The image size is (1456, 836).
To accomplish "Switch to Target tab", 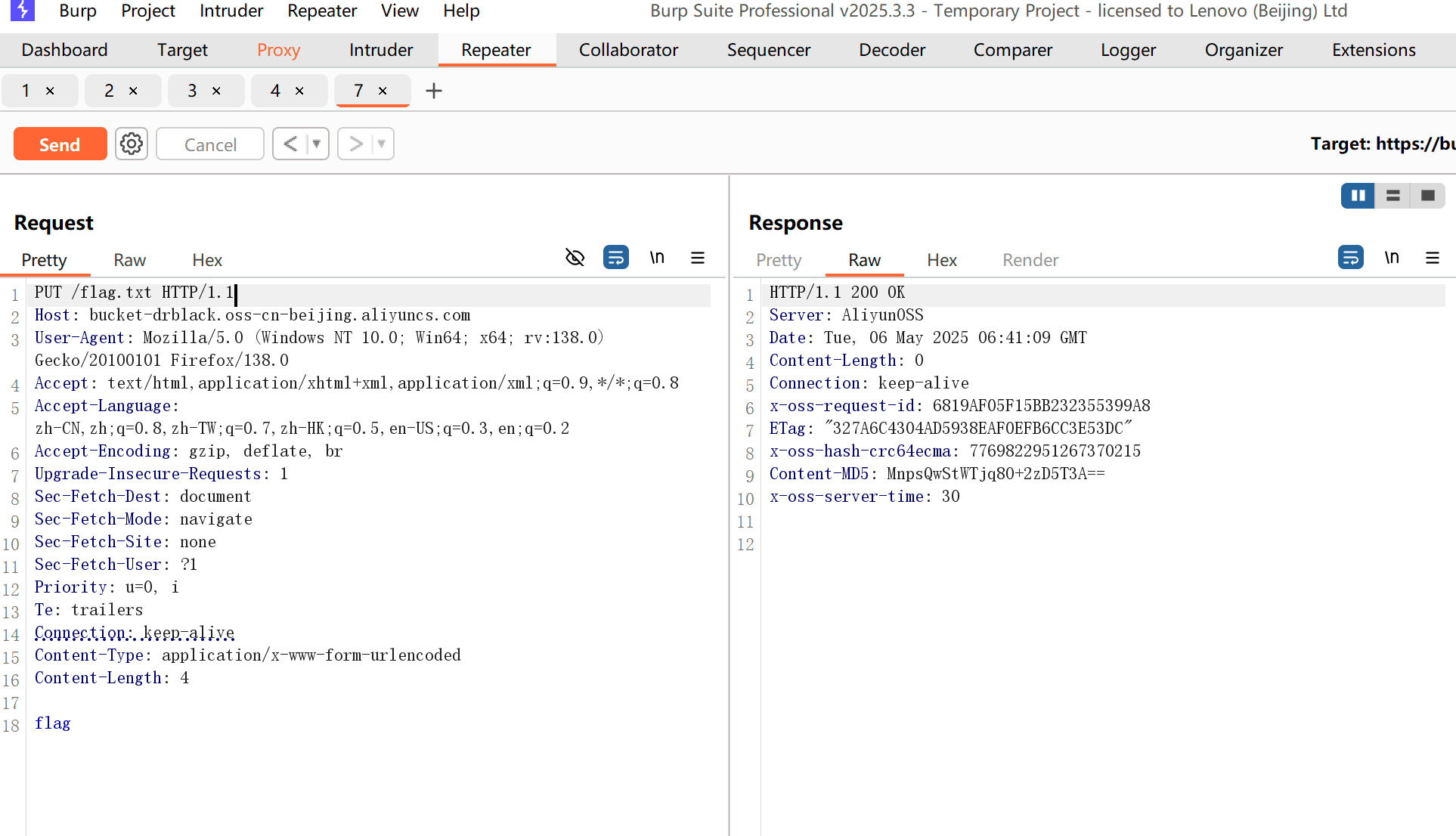I will 182,50.
